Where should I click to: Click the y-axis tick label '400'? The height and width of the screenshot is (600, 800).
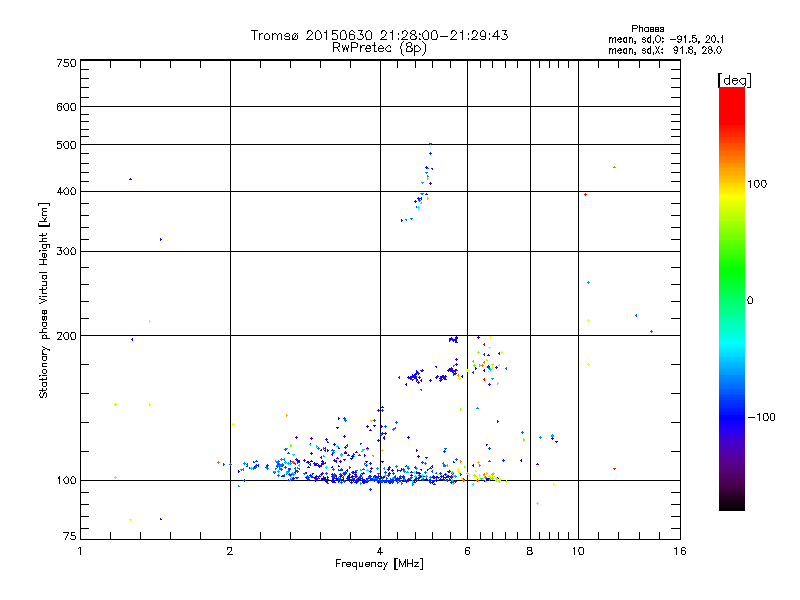[x=66, y=192]
